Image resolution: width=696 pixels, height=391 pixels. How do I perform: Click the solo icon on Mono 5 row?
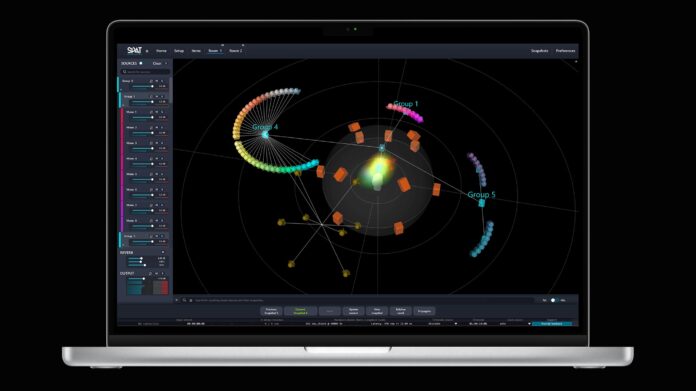pos(162,174)
